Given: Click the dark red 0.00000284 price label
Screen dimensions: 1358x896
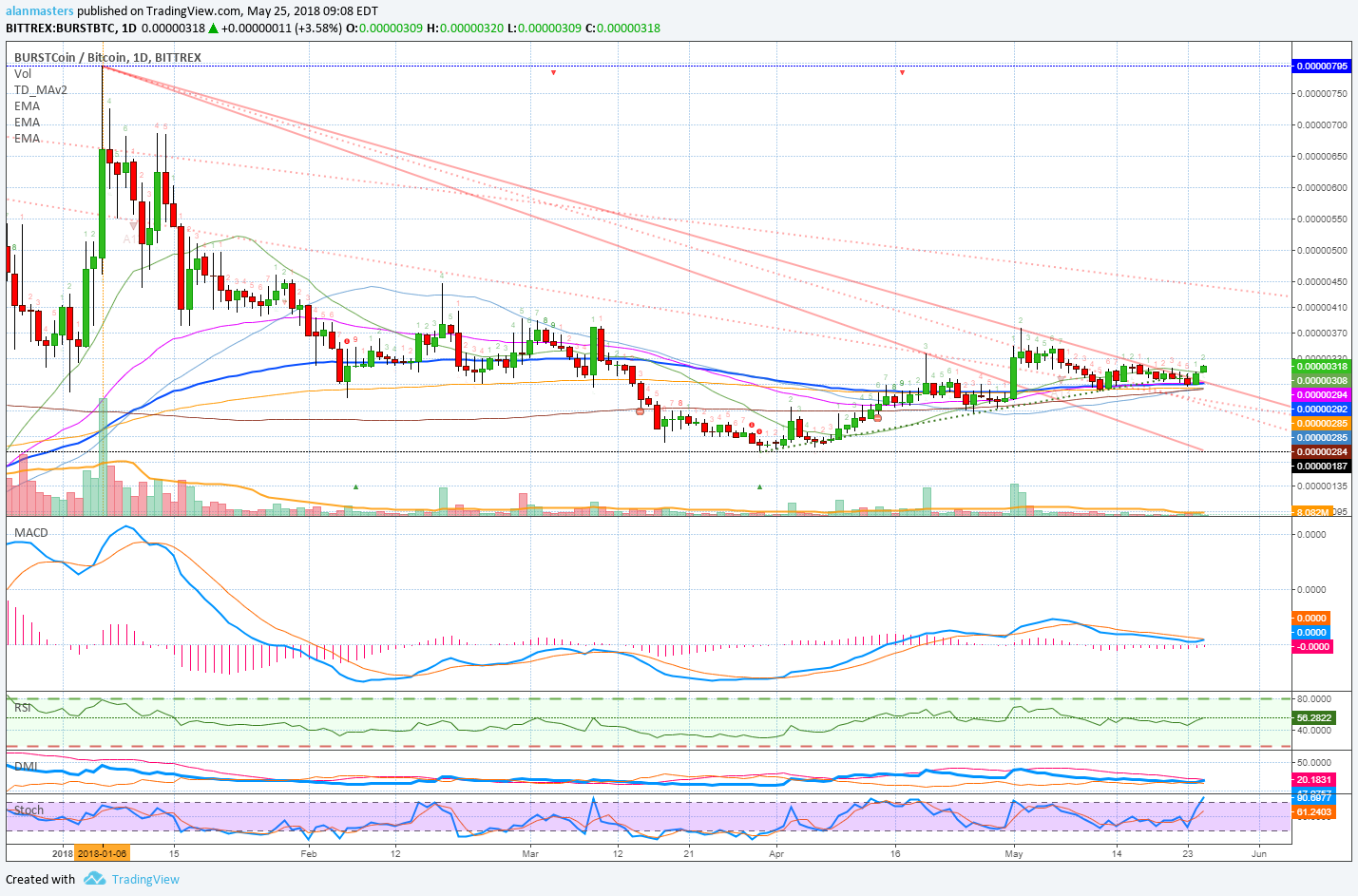Looking at the screenshot, I should 1323,452.
